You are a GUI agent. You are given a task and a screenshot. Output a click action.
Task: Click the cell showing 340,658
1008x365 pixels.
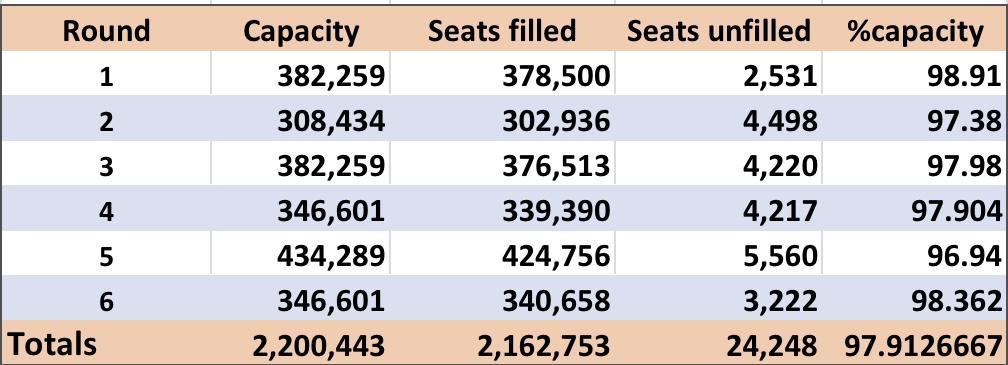(x=502, y=298)
